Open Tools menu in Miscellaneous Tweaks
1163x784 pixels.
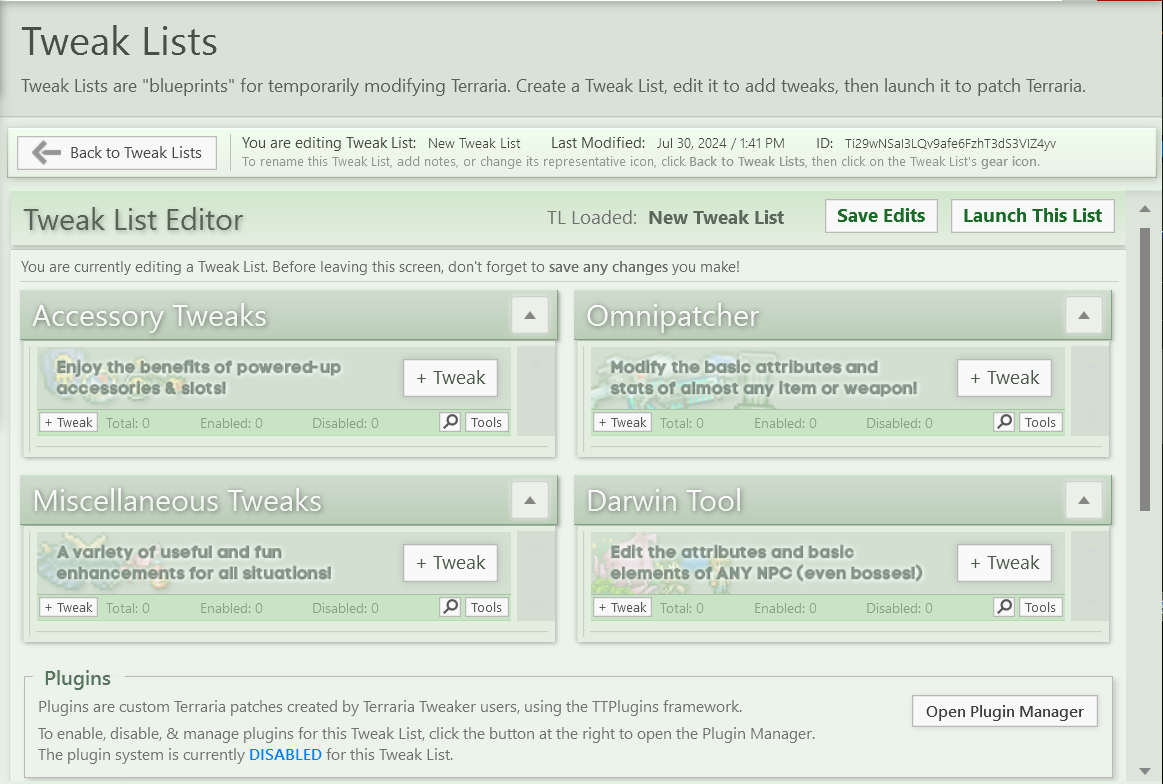(x=486, y=607)
